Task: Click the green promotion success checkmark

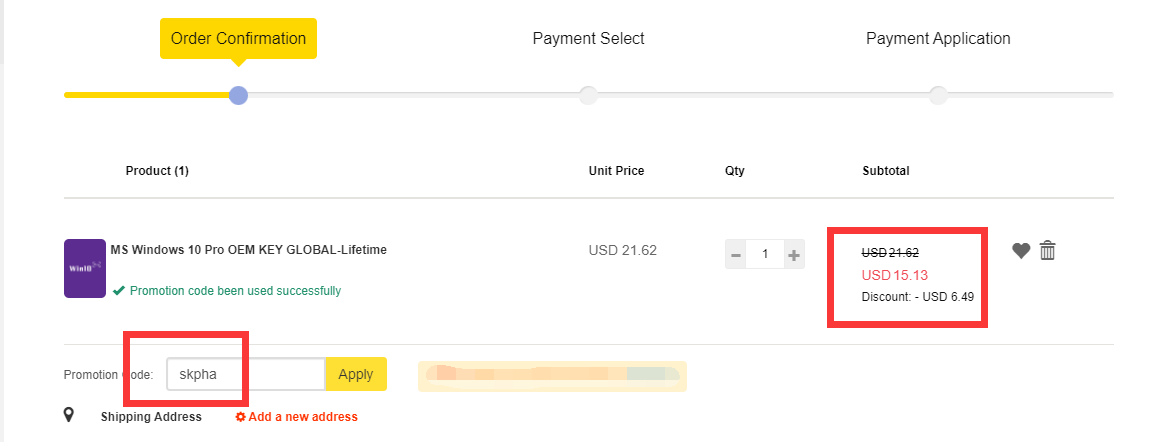Action: coord(118,291)
